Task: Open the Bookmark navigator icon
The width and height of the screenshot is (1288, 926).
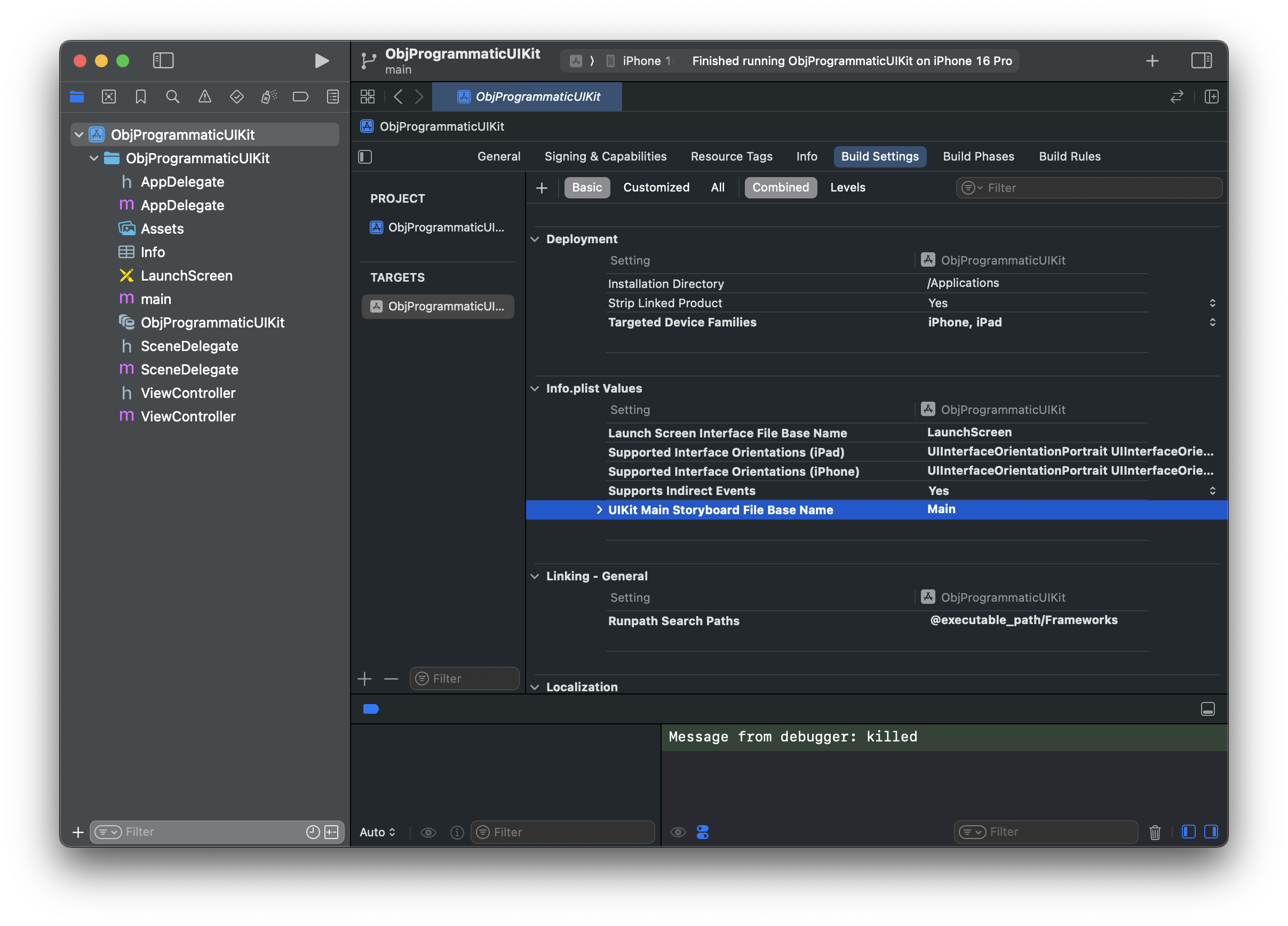Action: point(141,97)
